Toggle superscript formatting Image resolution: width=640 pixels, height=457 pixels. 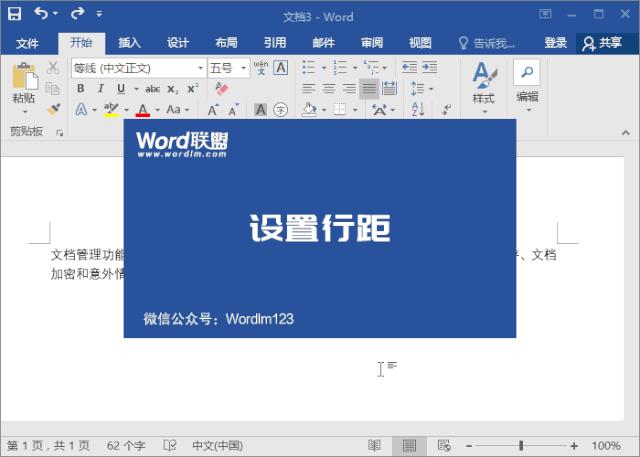193,88
